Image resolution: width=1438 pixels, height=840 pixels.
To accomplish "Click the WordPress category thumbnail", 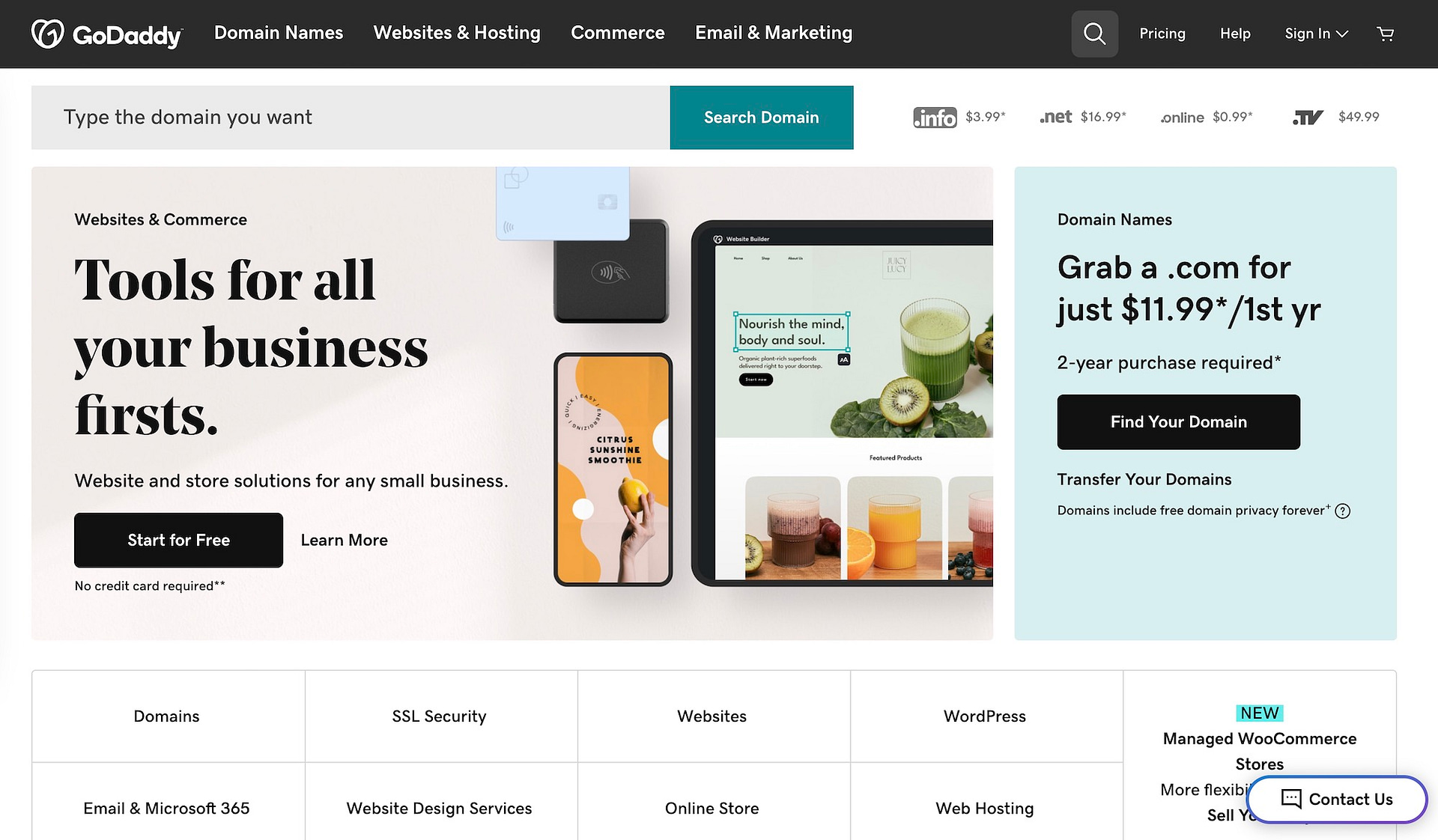I will [x=984, y=715].
